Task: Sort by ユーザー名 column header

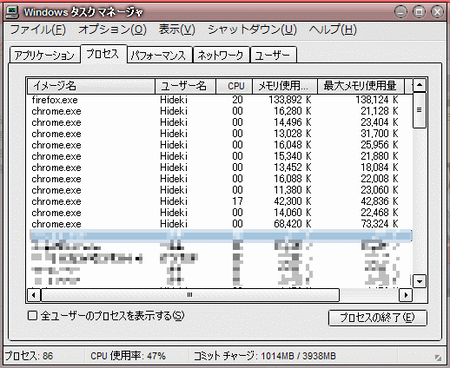Action: 185,86
